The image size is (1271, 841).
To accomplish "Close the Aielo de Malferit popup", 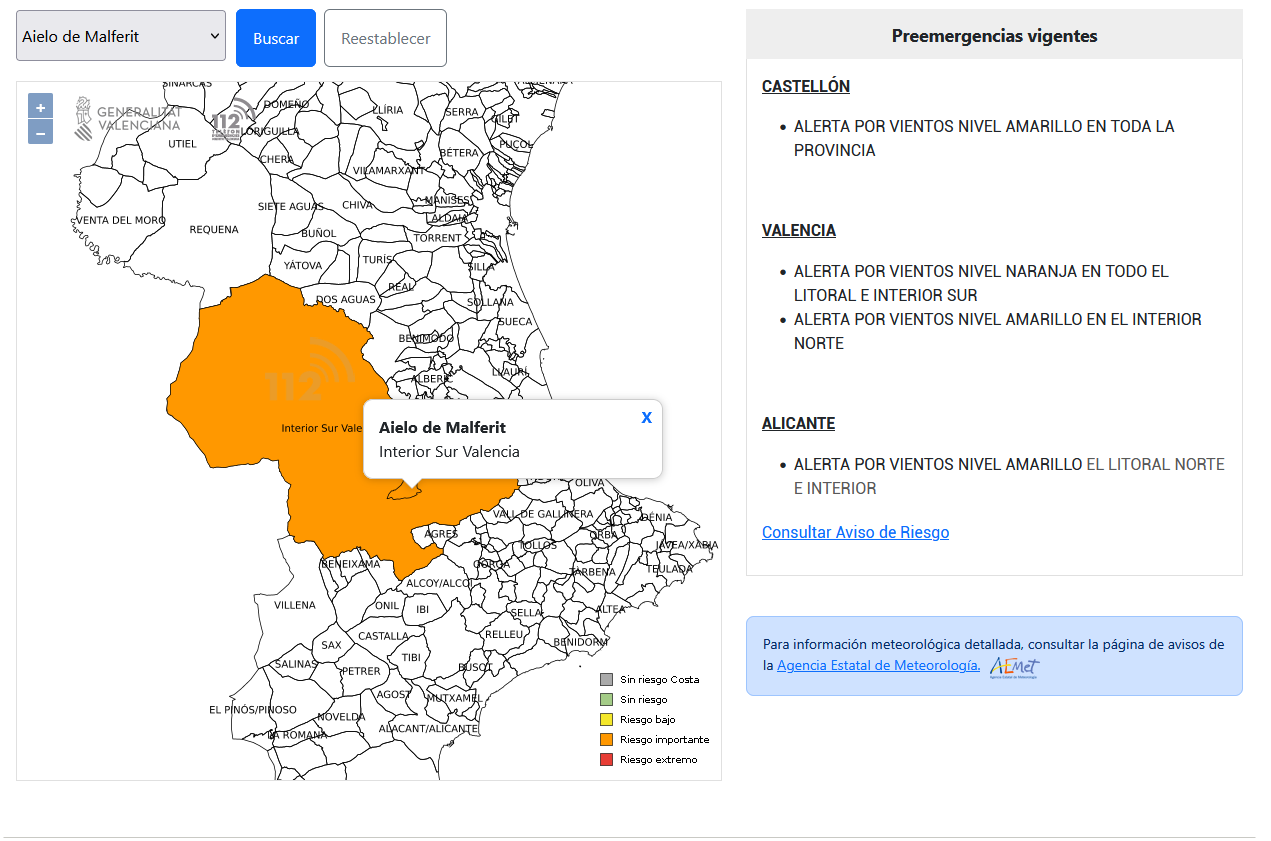I will click(646, 417).
